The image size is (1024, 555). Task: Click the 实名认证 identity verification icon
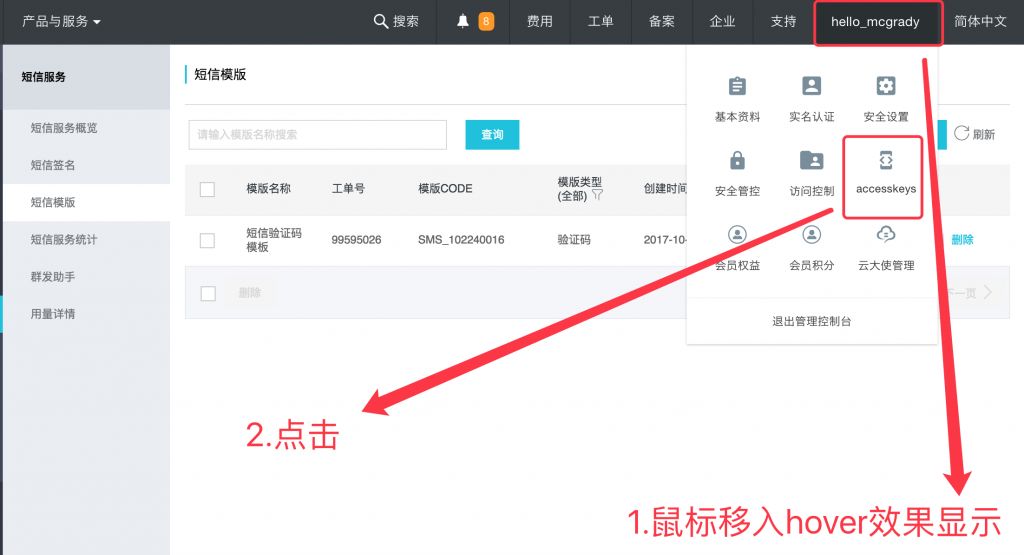811,87
